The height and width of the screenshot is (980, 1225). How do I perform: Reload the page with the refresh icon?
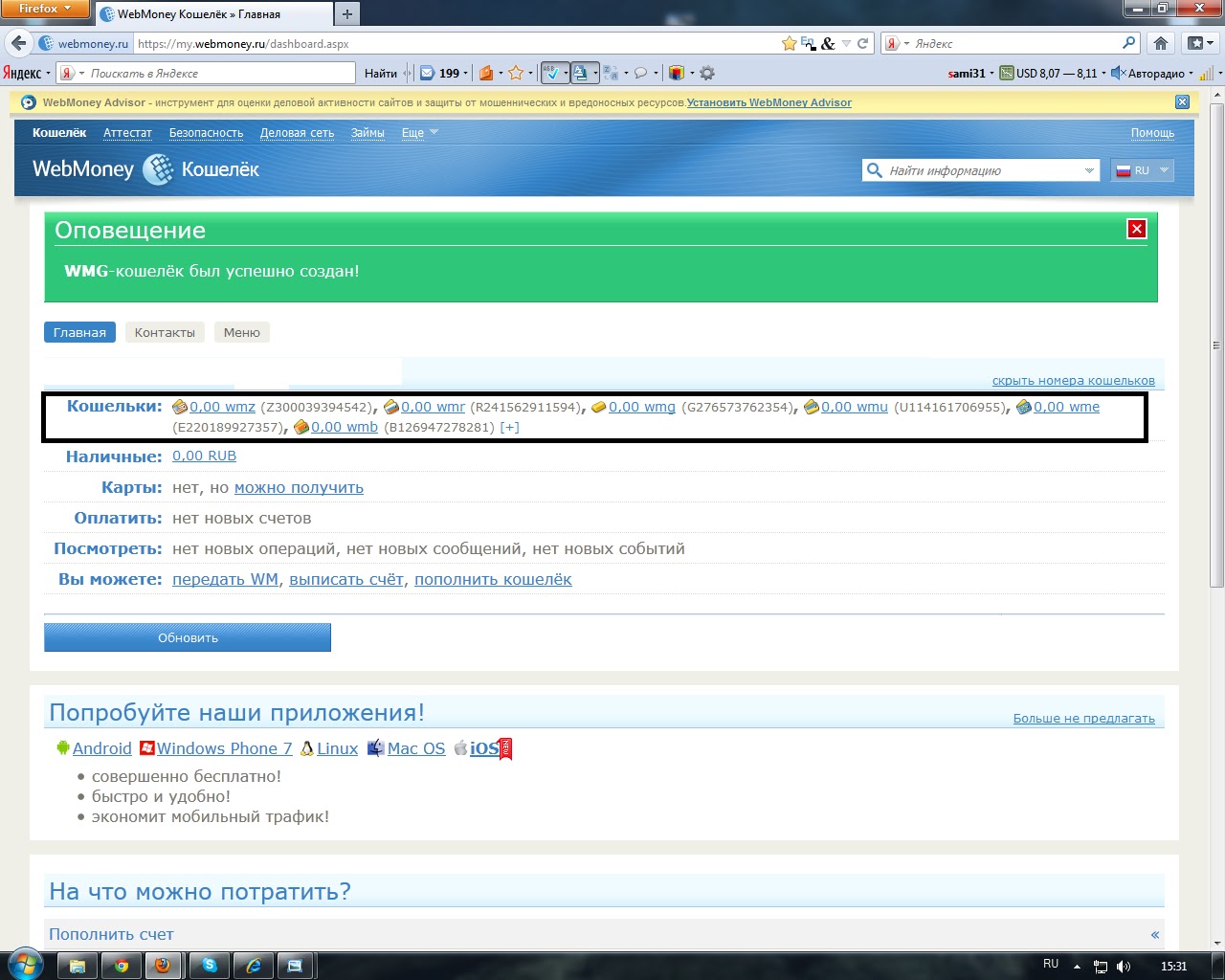tap(862, 43)
